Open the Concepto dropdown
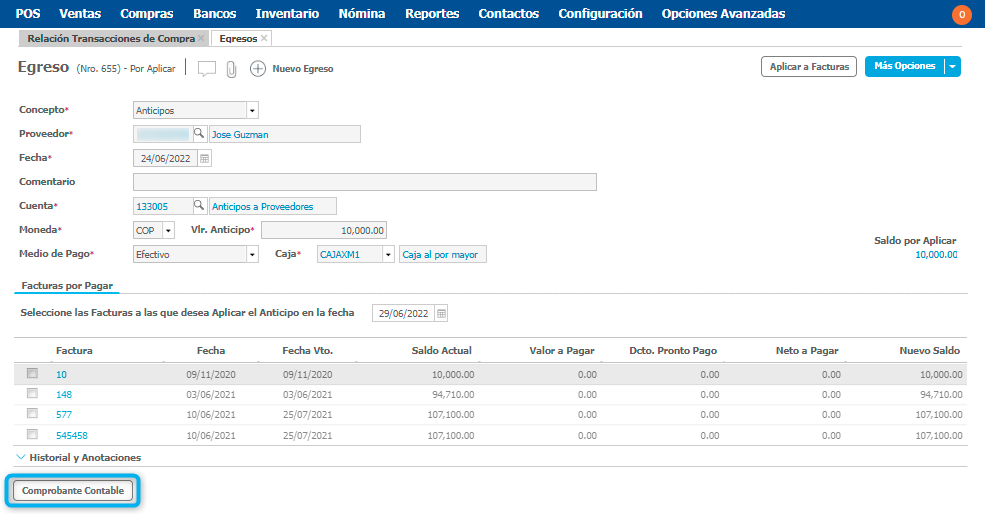Screen dimensions: 985x514 tap(252, 110)
